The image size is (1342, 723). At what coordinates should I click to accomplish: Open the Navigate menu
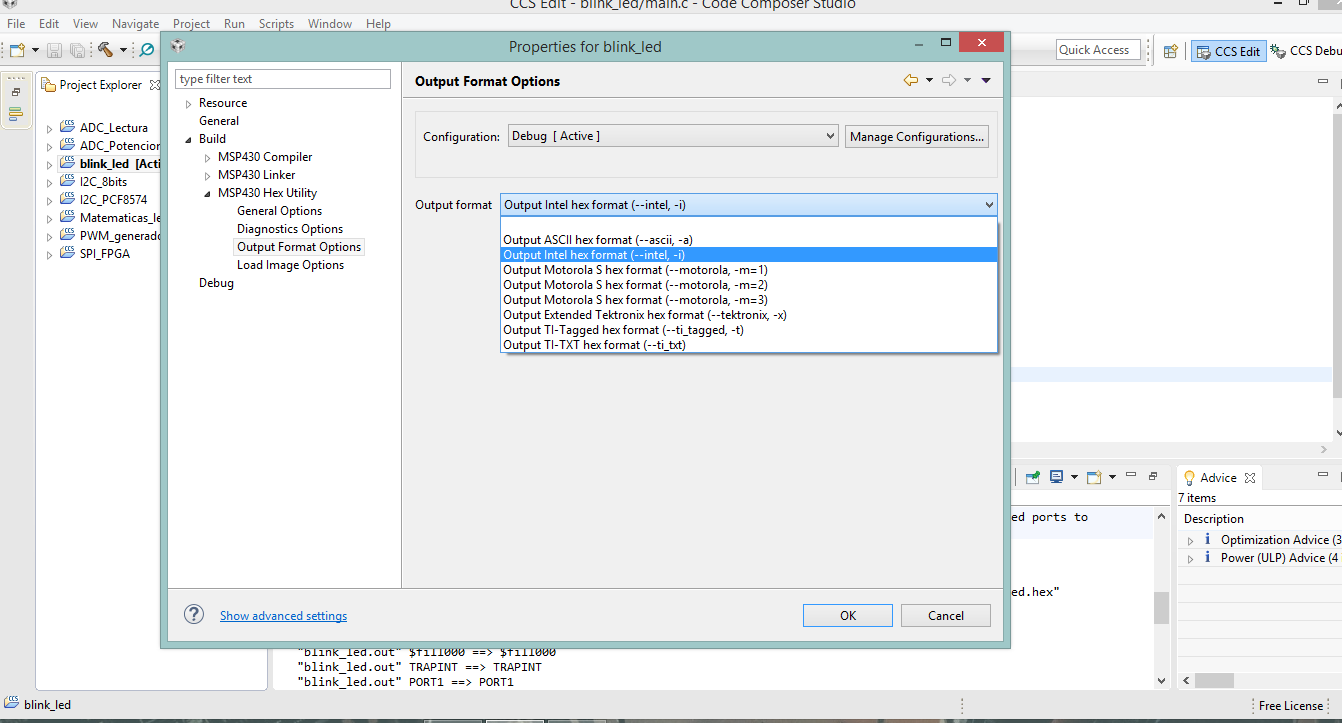coord(135,23)
